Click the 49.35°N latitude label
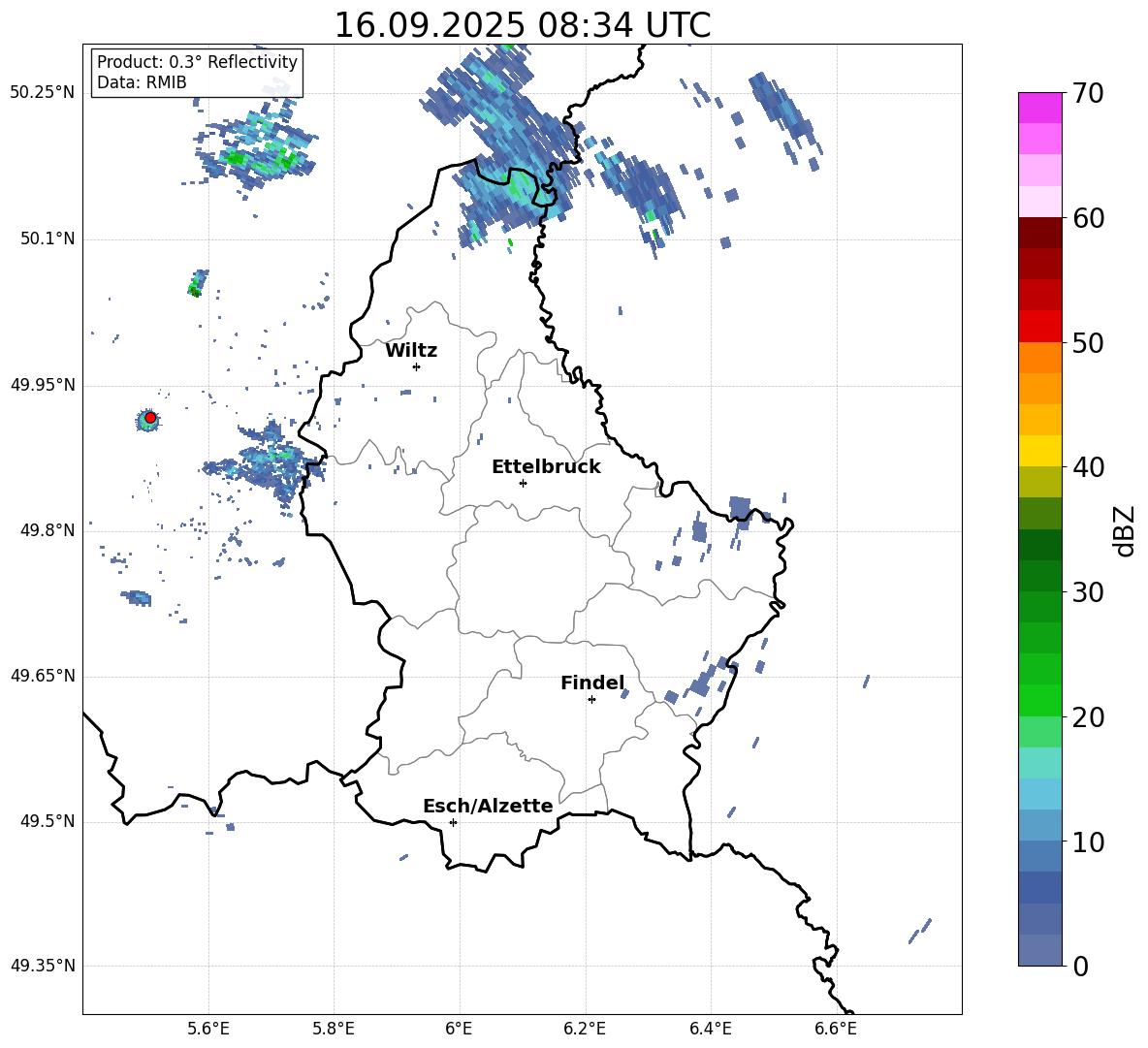This screenshot has width=1148, height=1048. (43, 966)
